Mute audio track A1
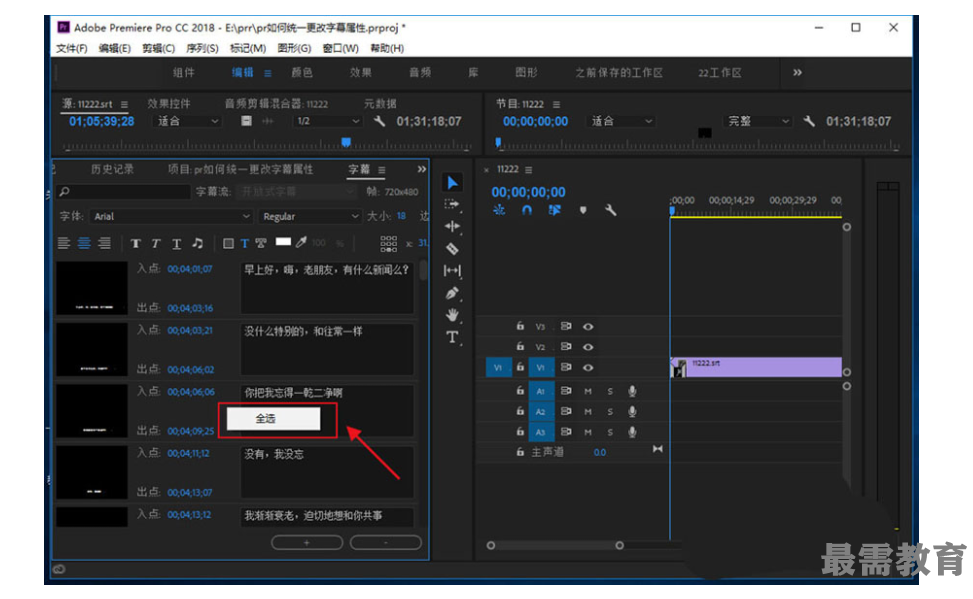 [x=588, y=391]
